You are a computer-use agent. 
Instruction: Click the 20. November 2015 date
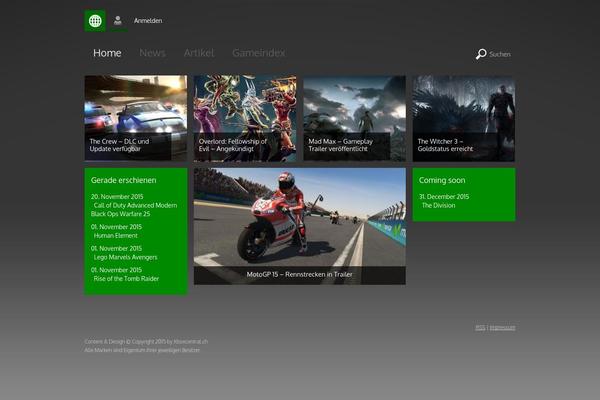(117, 197)
